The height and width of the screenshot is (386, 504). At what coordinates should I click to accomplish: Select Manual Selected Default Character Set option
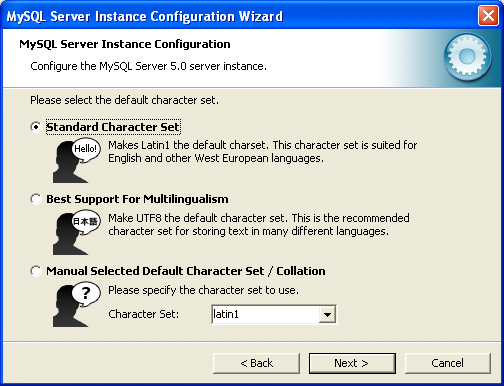click(36, 271)
